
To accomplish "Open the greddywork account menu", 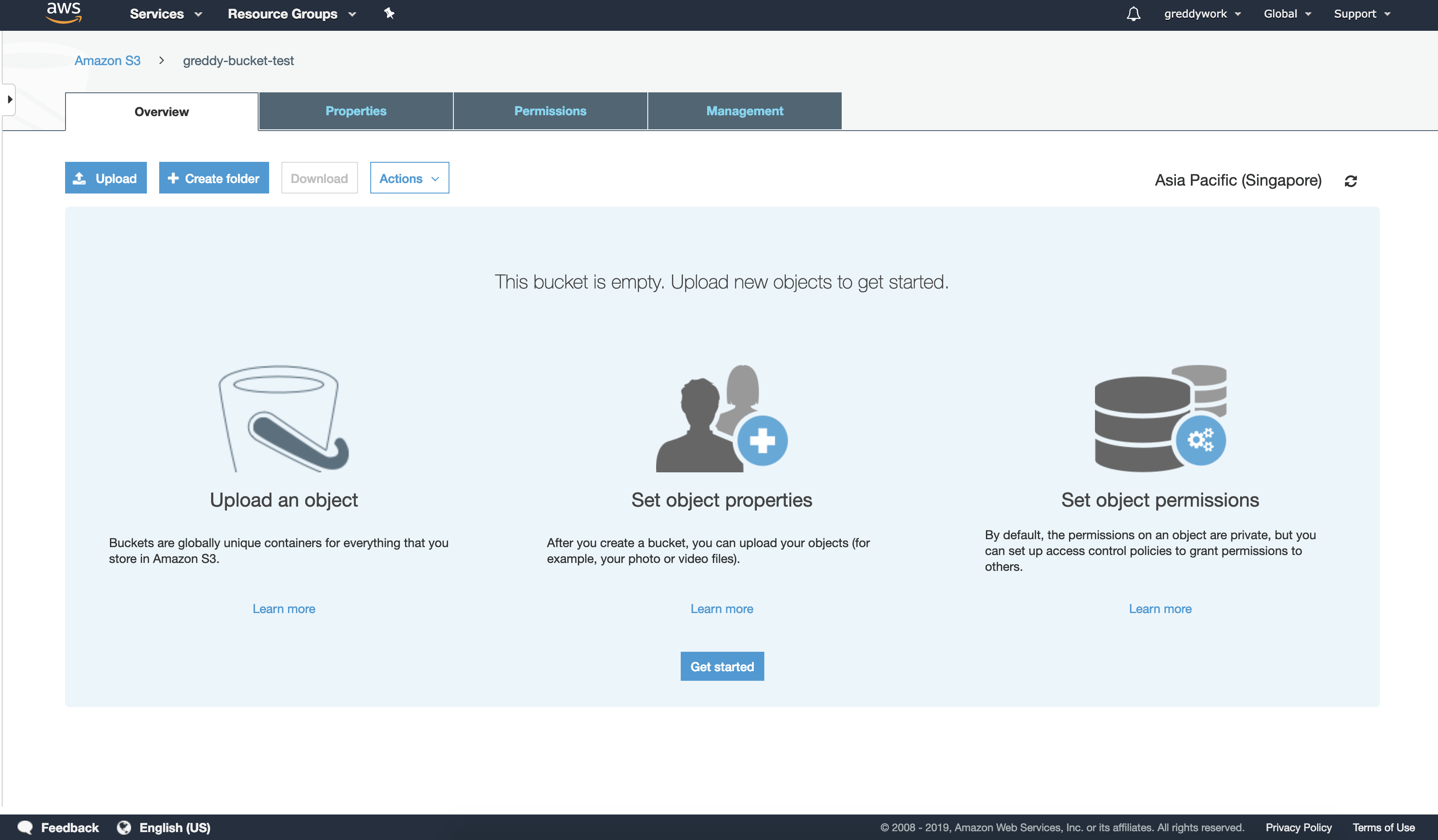I will click(1202, 14).
